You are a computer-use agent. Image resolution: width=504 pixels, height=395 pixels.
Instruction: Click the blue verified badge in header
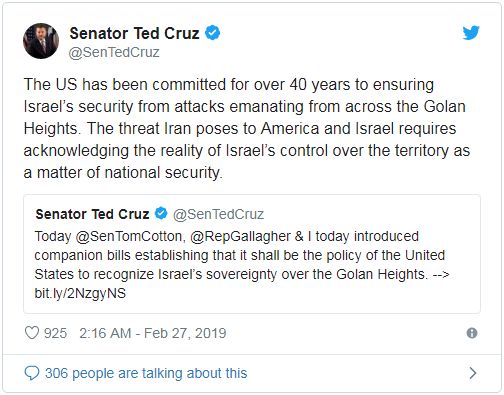pyautogui.click(x=212, y=33)
